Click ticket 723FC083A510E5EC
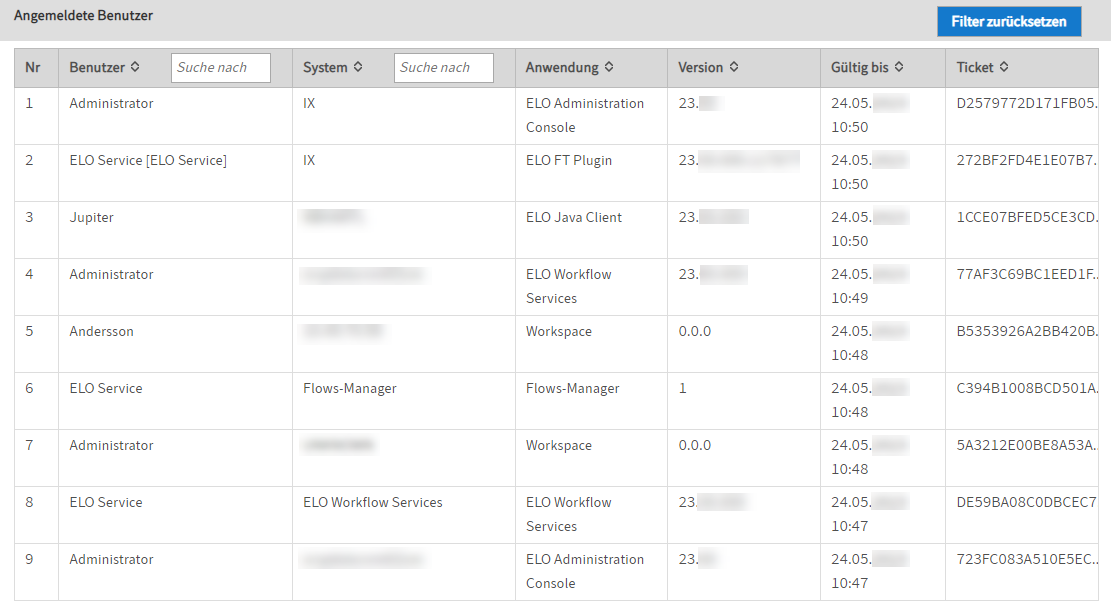Image resolution: width=1111 pixels, height=612 pixels. 1027,560
